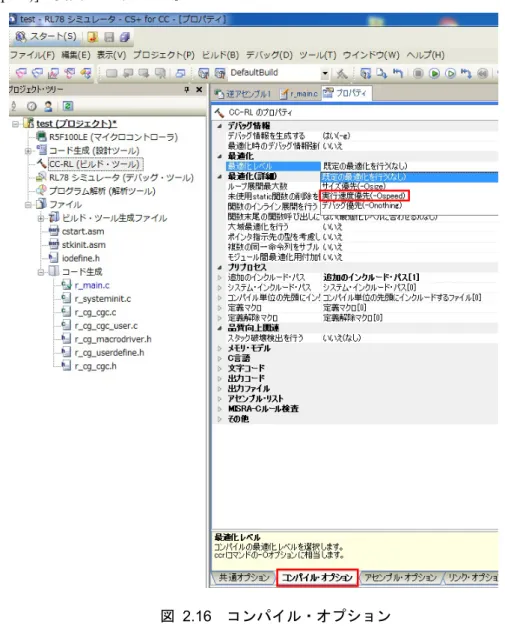Viewport: 505px width, 627px height.
Task: Select R5F100LE (マイクロコントローラ) in the tree
Action: 113,137
